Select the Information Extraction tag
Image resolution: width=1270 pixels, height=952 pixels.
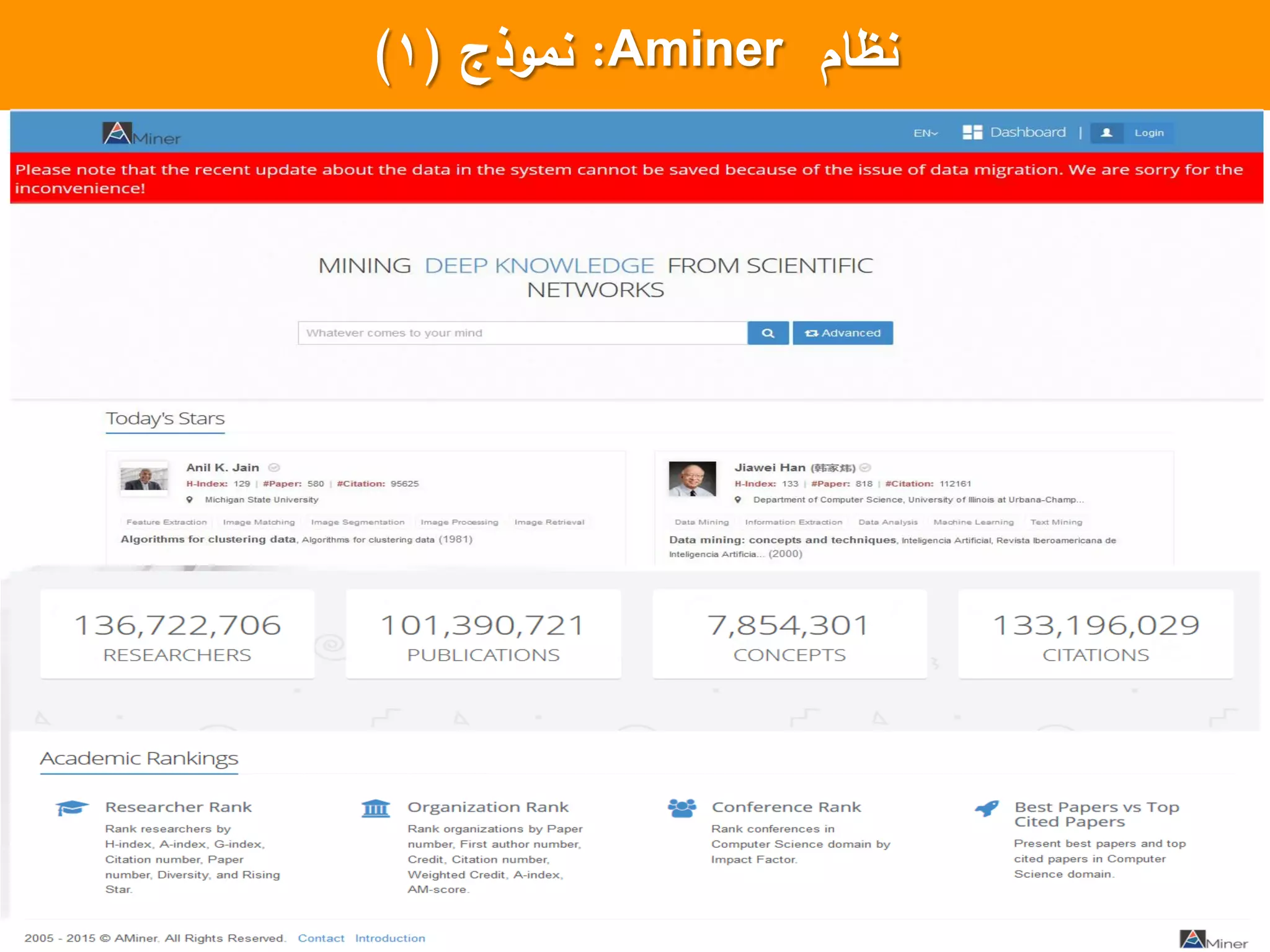click(794, 522)
